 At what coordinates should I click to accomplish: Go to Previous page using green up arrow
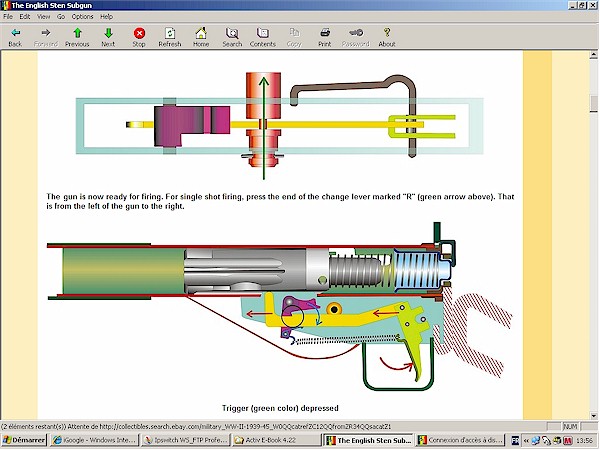click(x=77, y=37)
